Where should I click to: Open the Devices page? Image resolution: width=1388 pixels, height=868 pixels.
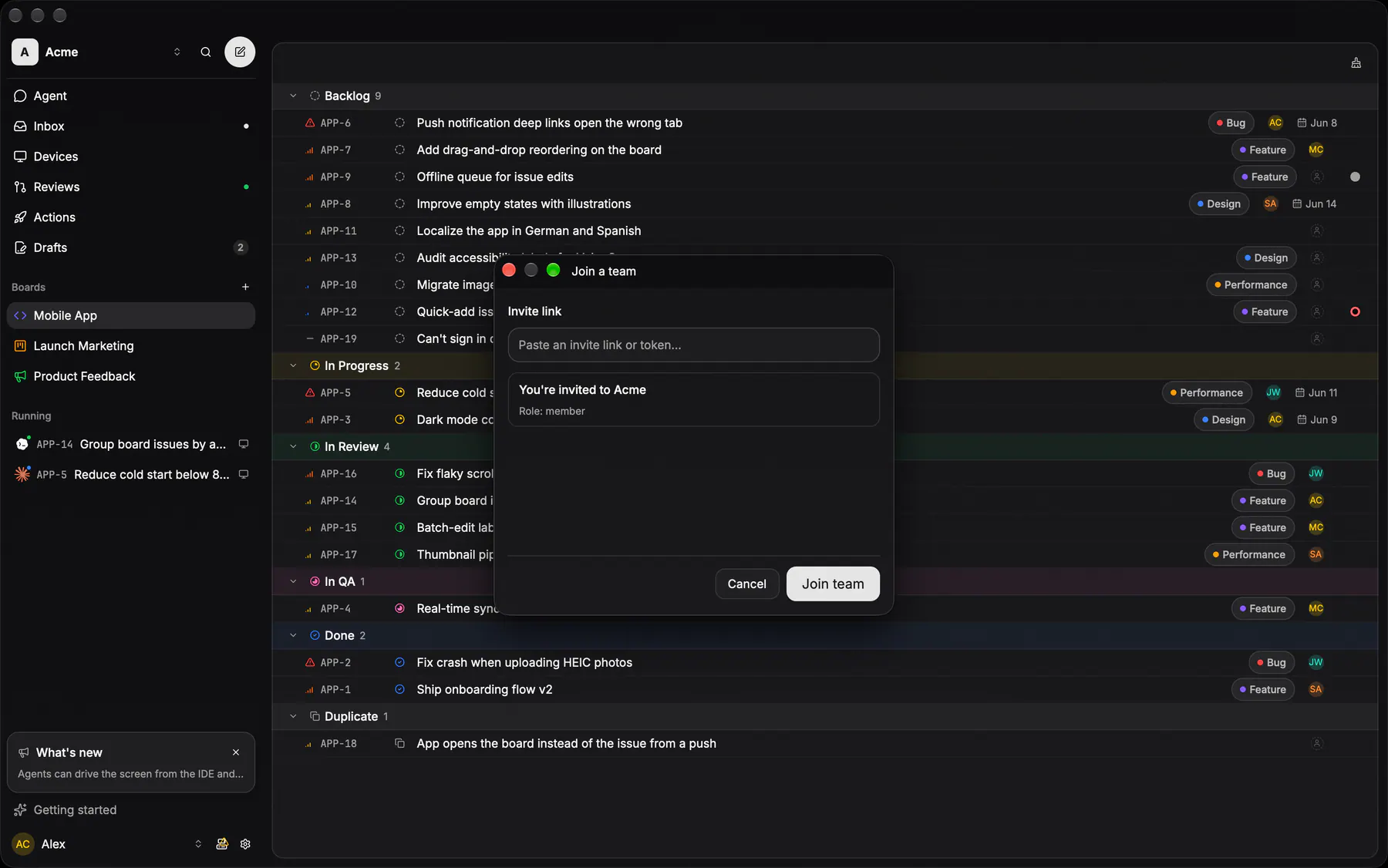coord(131,156)
